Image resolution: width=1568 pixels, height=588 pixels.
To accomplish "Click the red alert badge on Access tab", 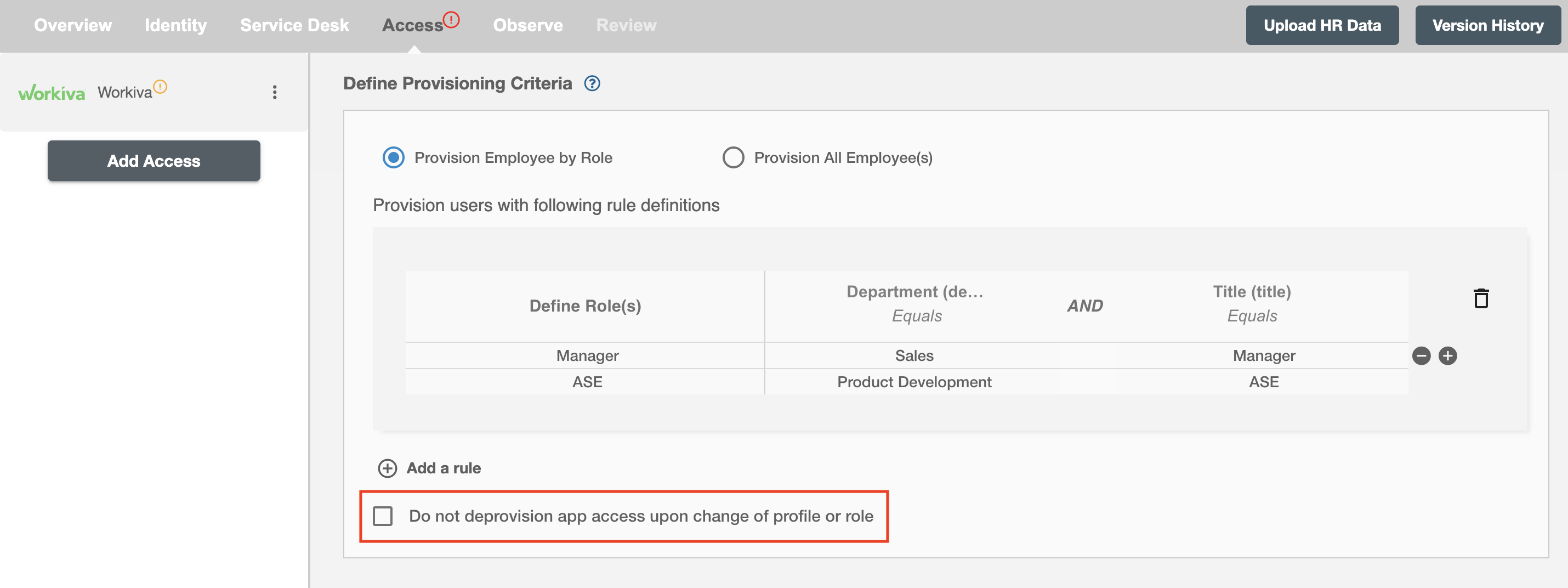I will click(x=451, y=20).
